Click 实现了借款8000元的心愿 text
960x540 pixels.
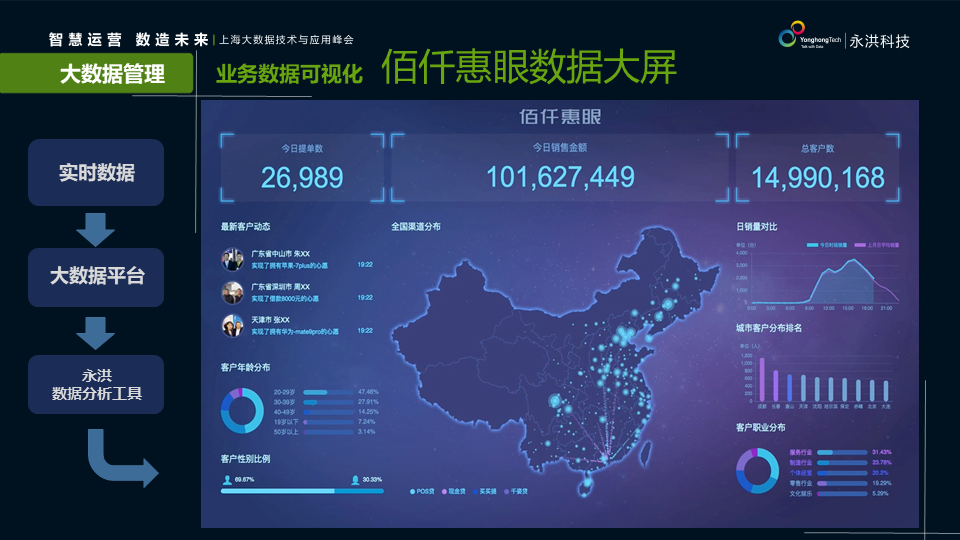click(x=285, y=299)
